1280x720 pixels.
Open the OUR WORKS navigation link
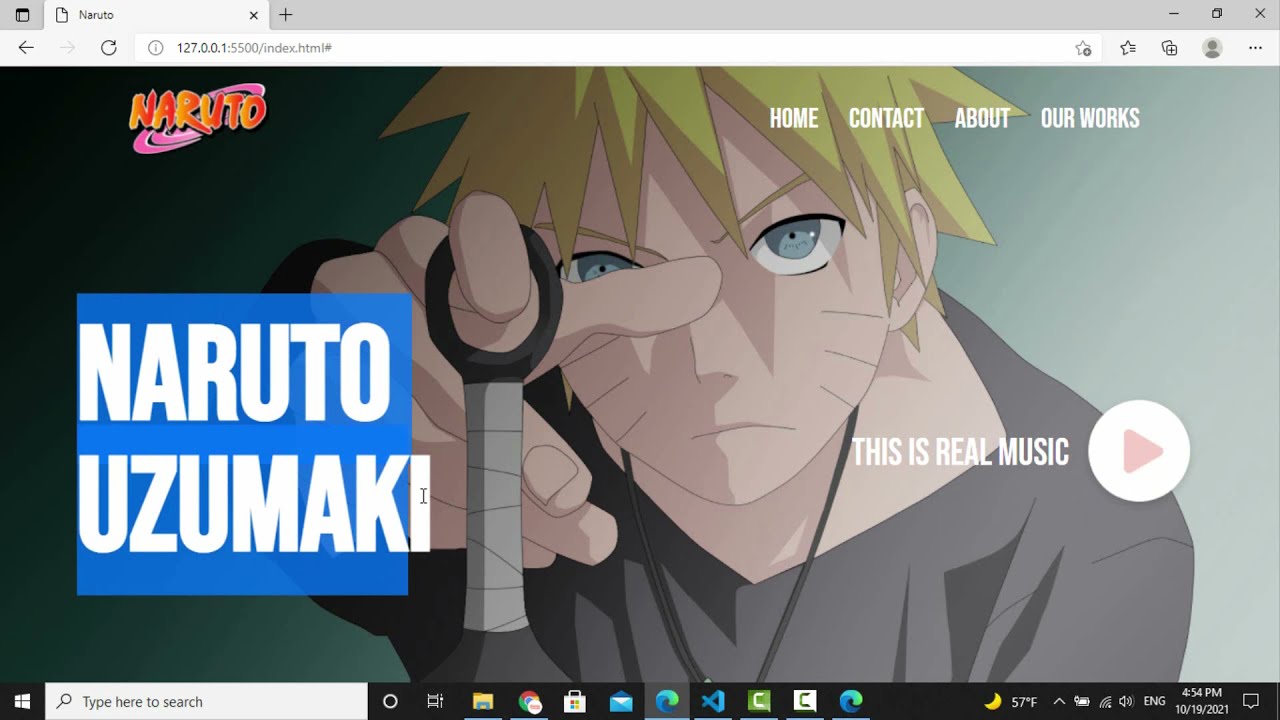(1090, 119)
